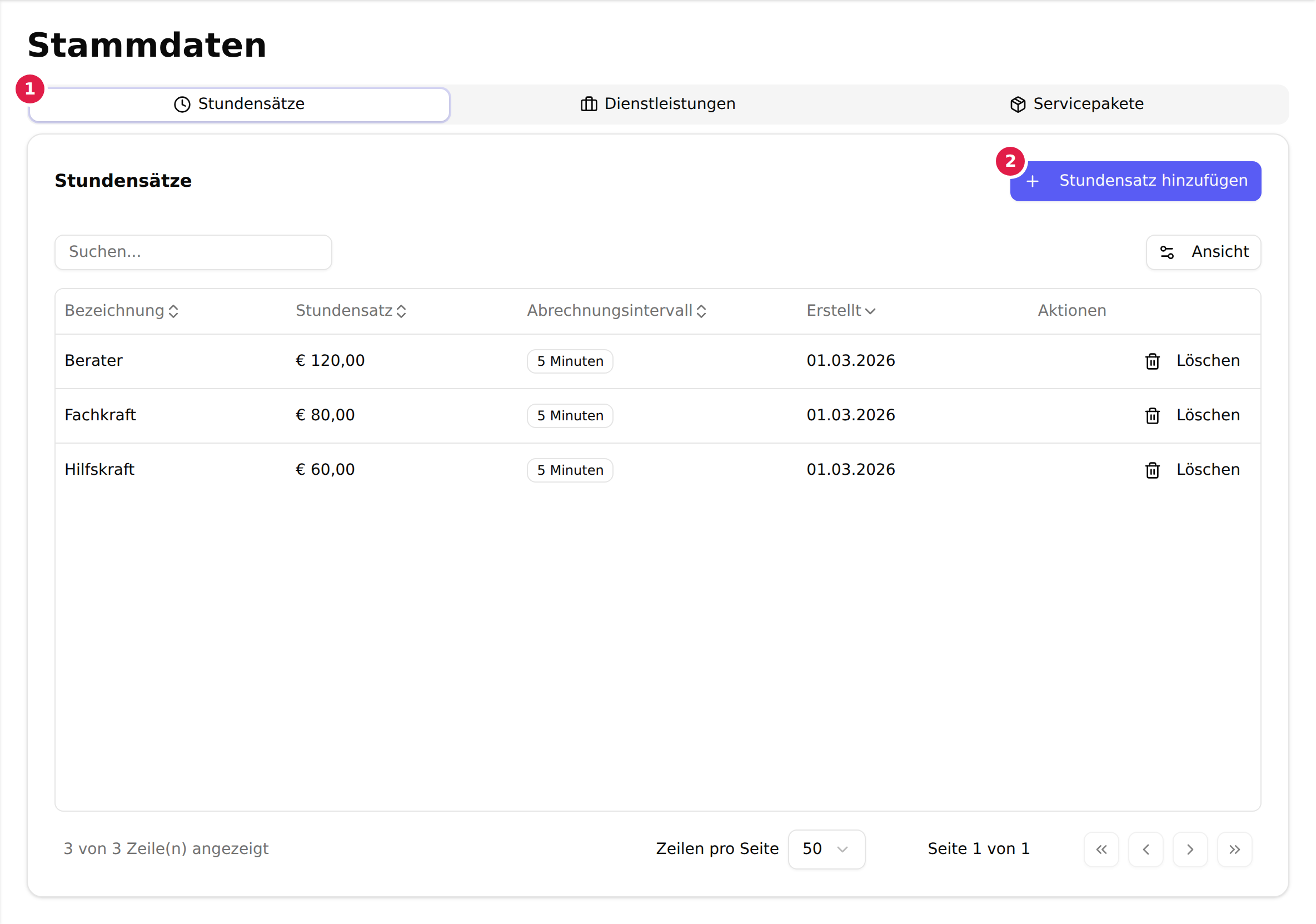Click the € 60,00 rate value
The height and width of the screenshot is (924, 1316).
325,470
